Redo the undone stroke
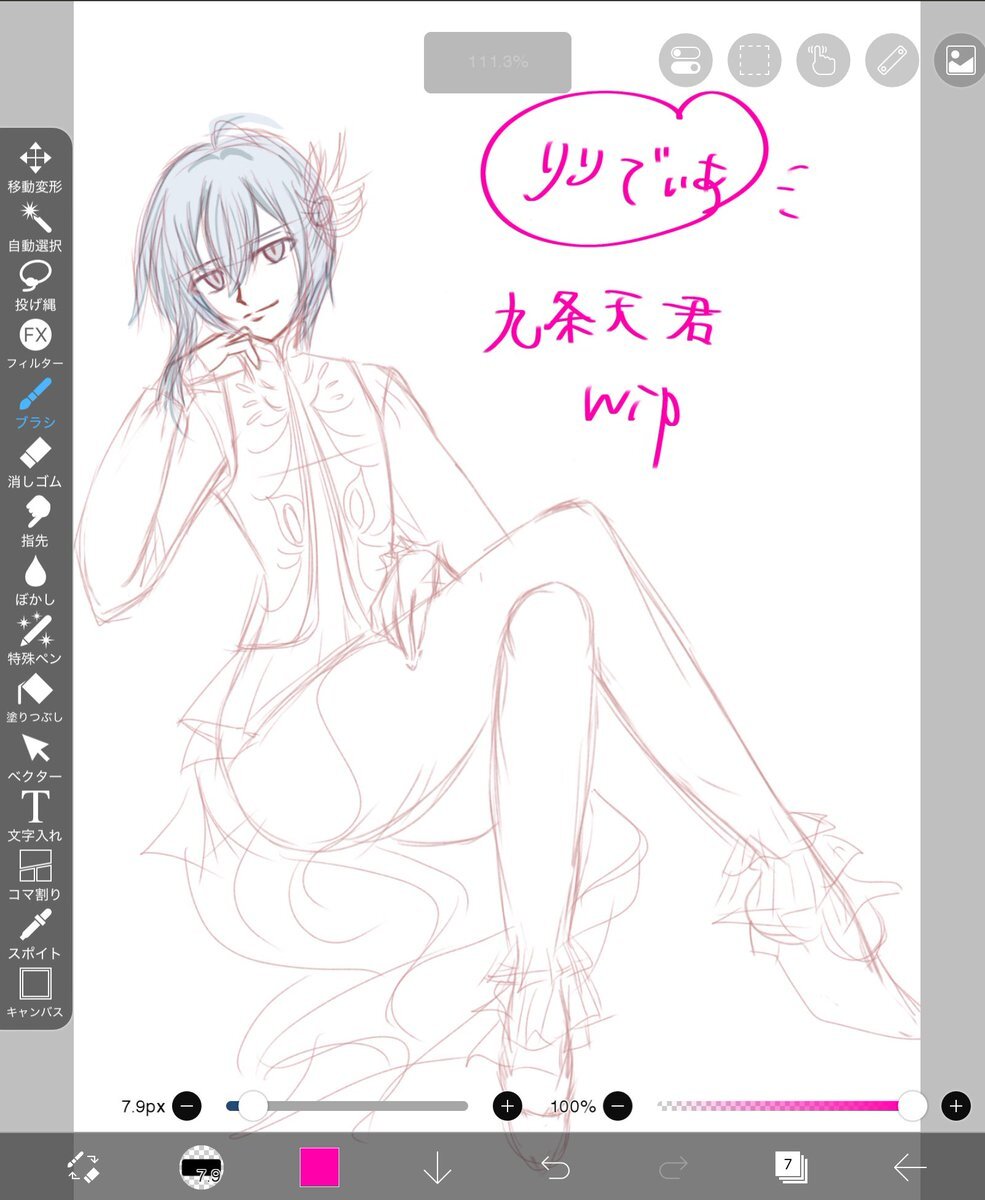985x1200 pixels. 673,1167
